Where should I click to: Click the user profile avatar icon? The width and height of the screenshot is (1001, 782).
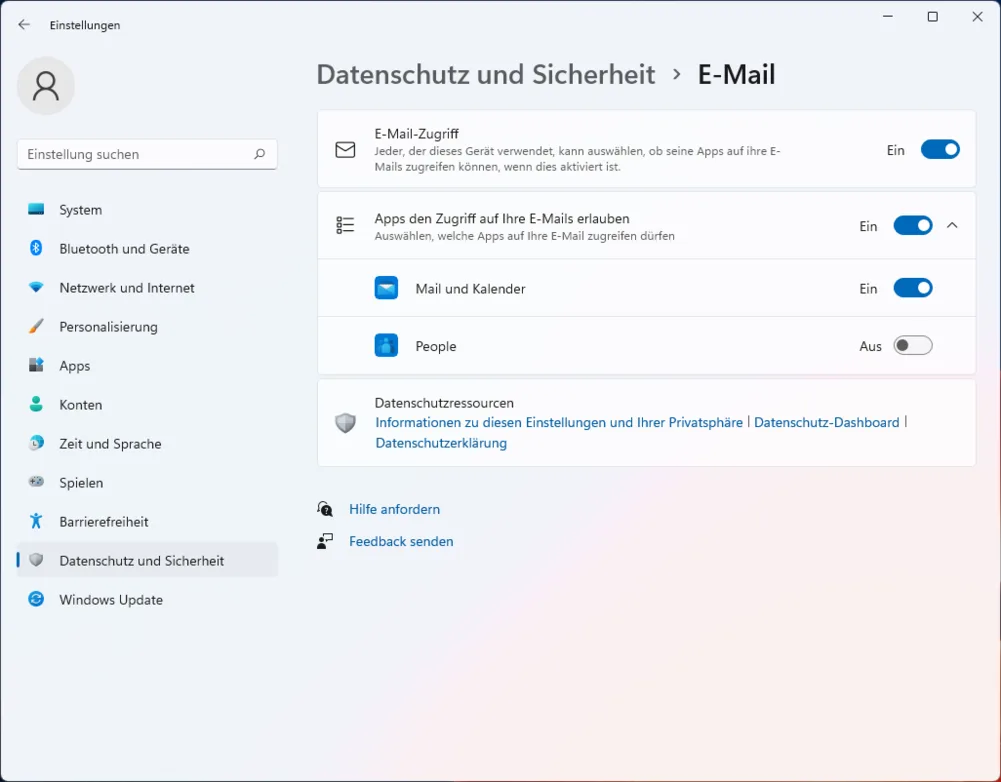(46, 86)
